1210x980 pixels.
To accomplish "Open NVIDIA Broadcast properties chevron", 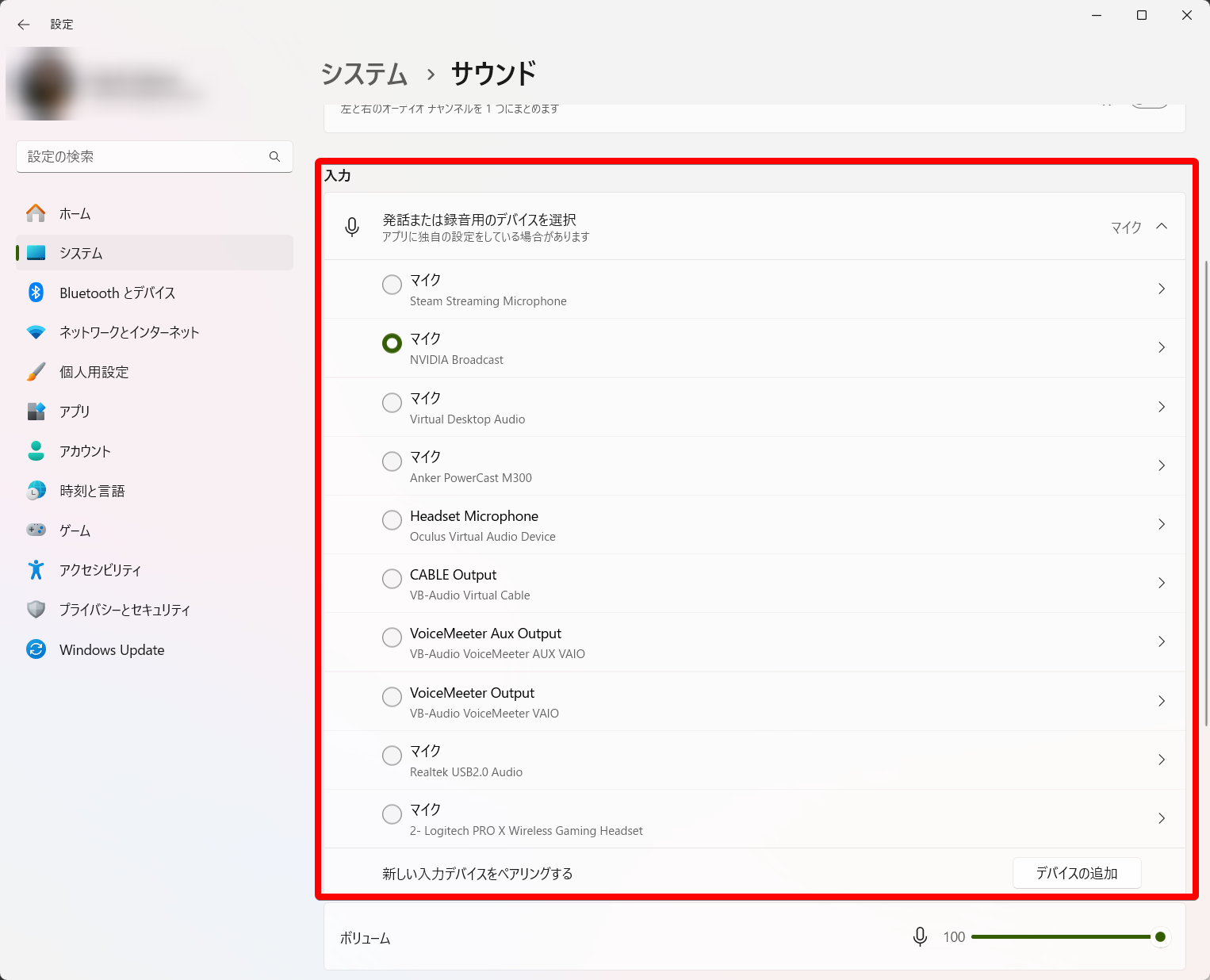I will [x=1162, y=347].
